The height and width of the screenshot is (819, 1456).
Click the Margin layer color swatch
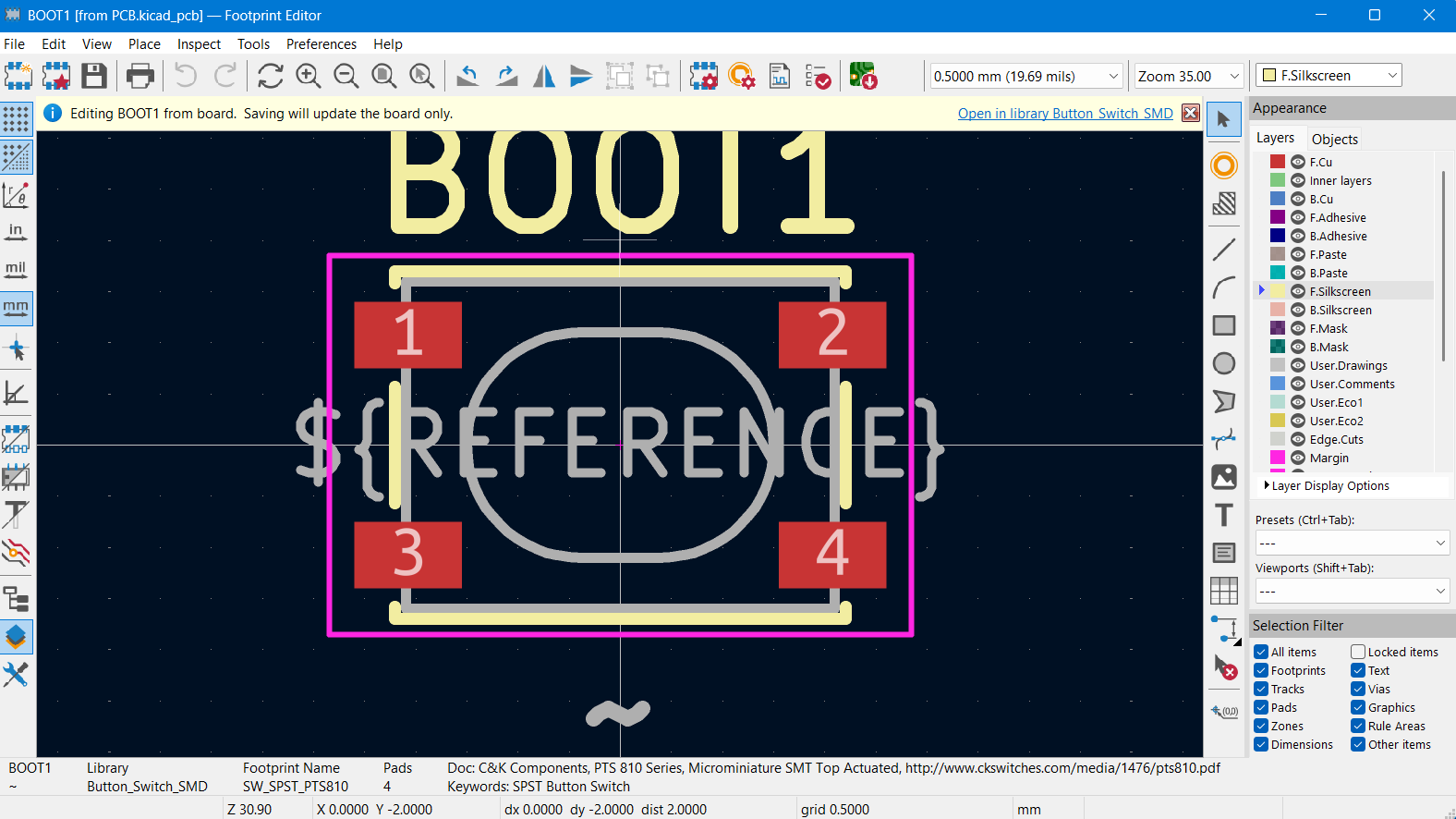(x=1278, y=458)
